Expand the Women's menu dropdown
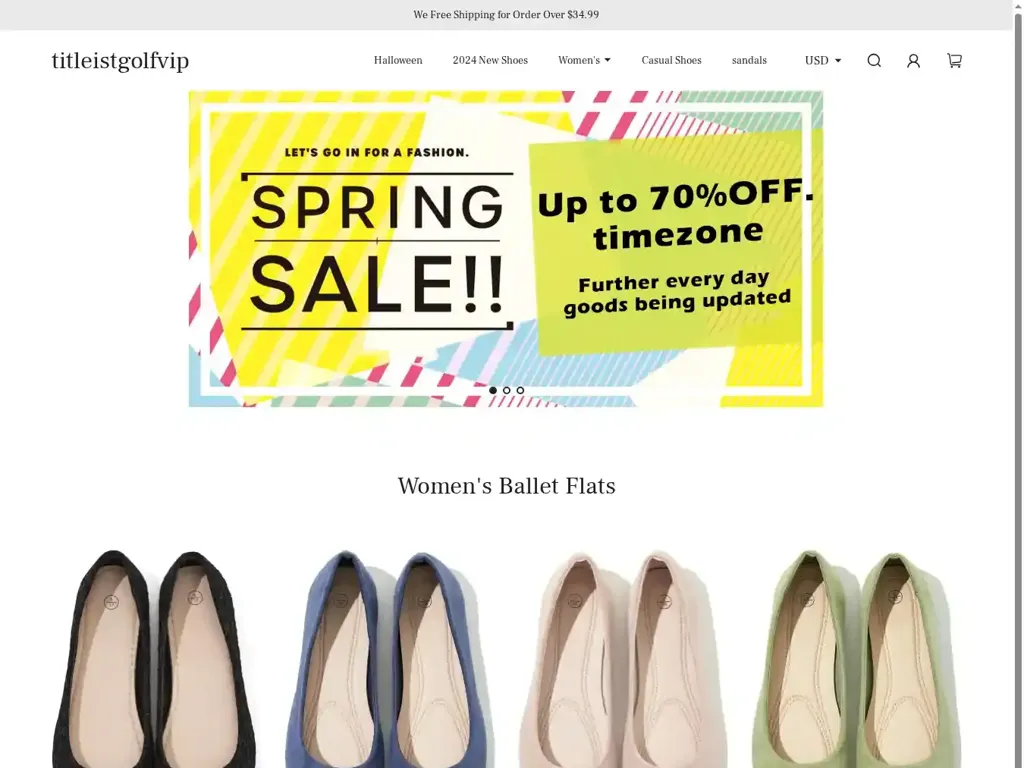1024x768 pixels. click(x=584, y=60)
